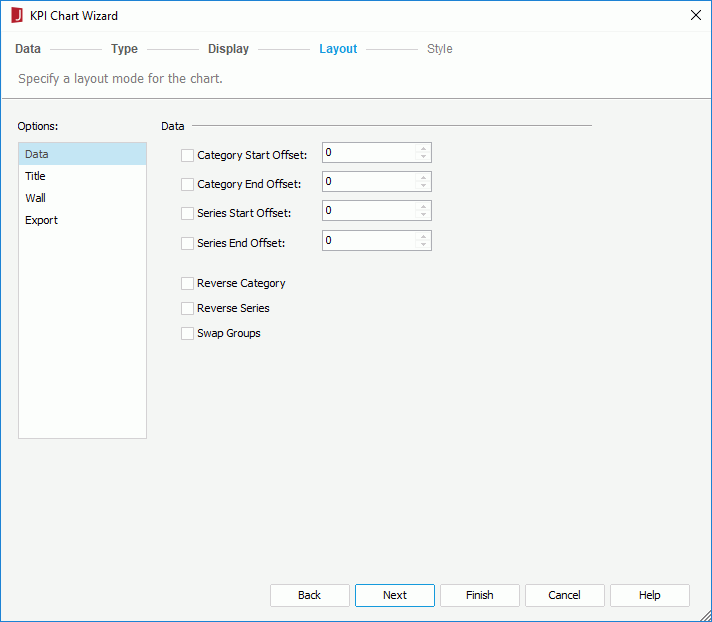Decrease Category End Offset with down arrow
712x622 pixels.
pyautogui.click(x=423, y=186)
